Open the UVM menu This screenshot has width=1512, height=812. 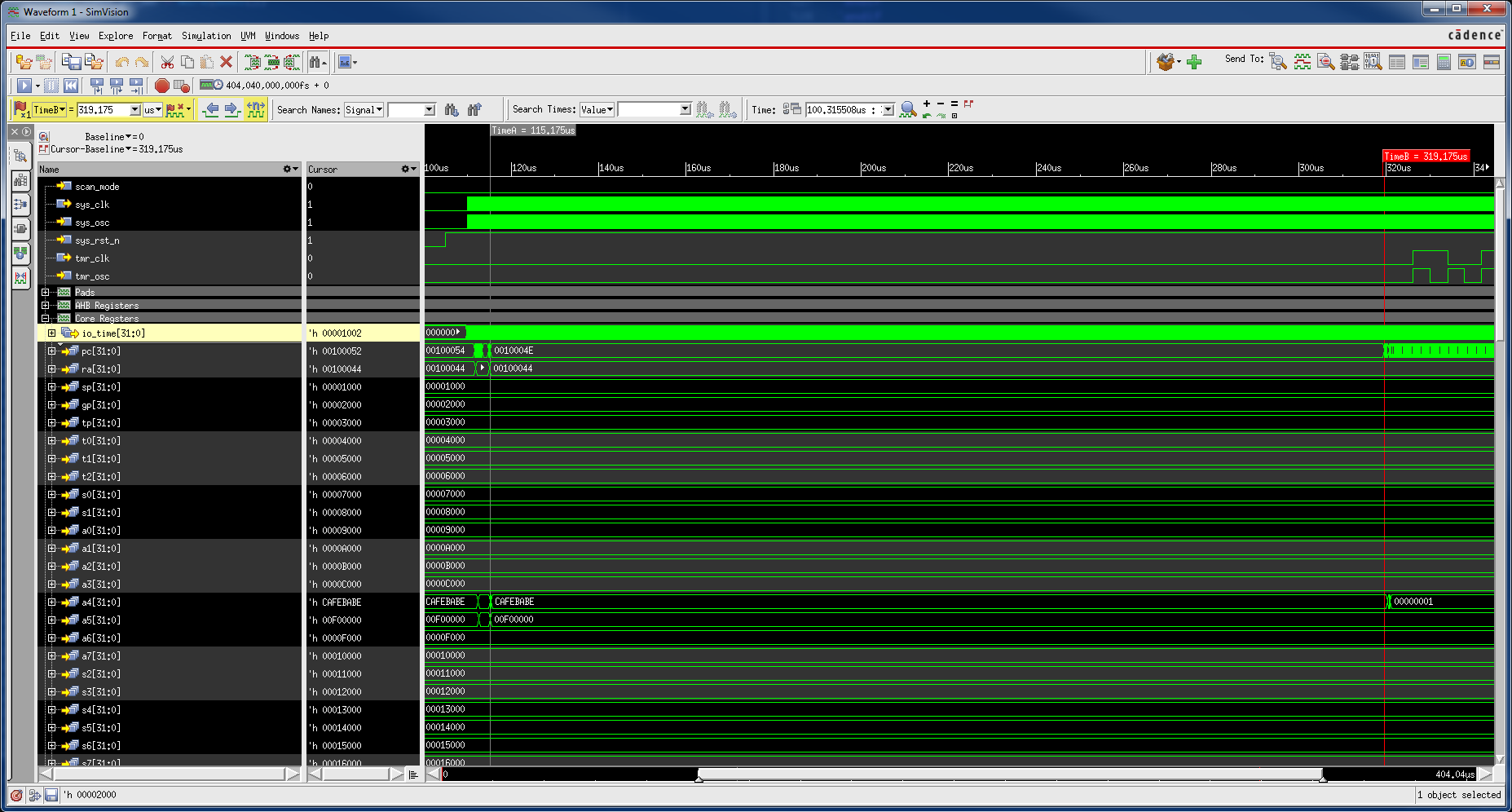248,36
